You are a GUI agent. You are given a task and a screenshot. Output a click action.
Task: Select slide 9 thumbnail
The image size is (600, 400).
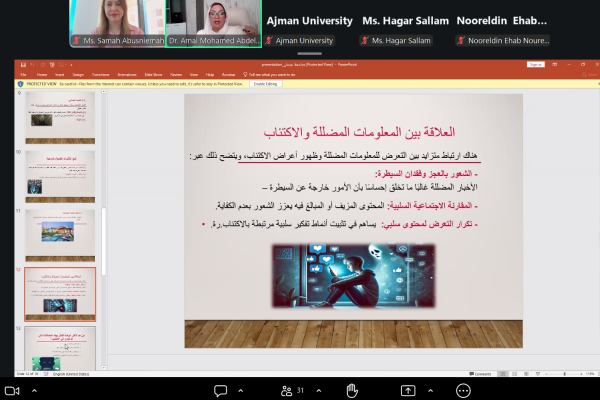click(x=60, y=118)
